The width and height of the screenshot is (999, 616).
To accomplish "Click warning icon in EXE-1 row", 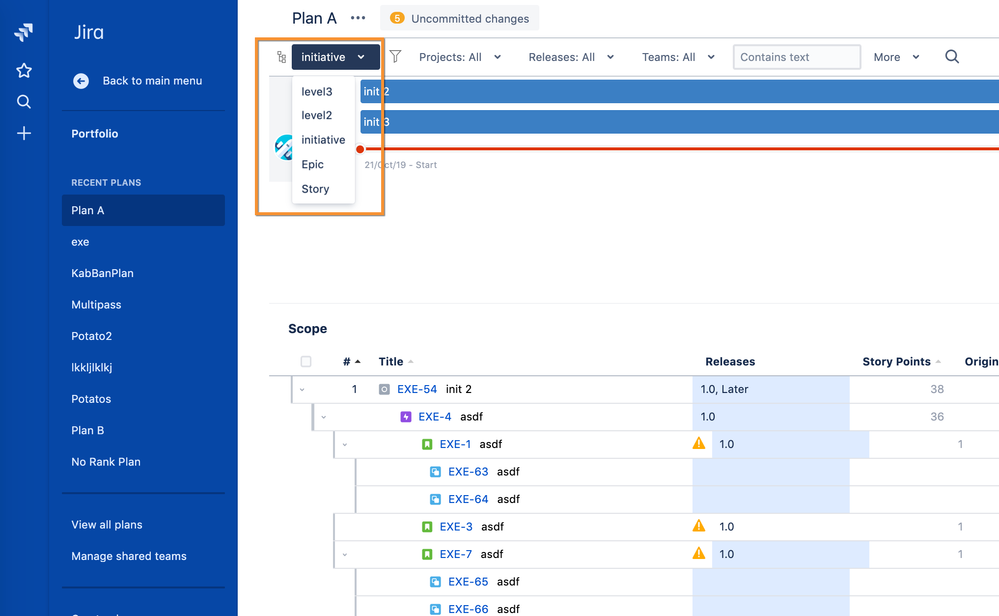I will (x=699, y=443).
